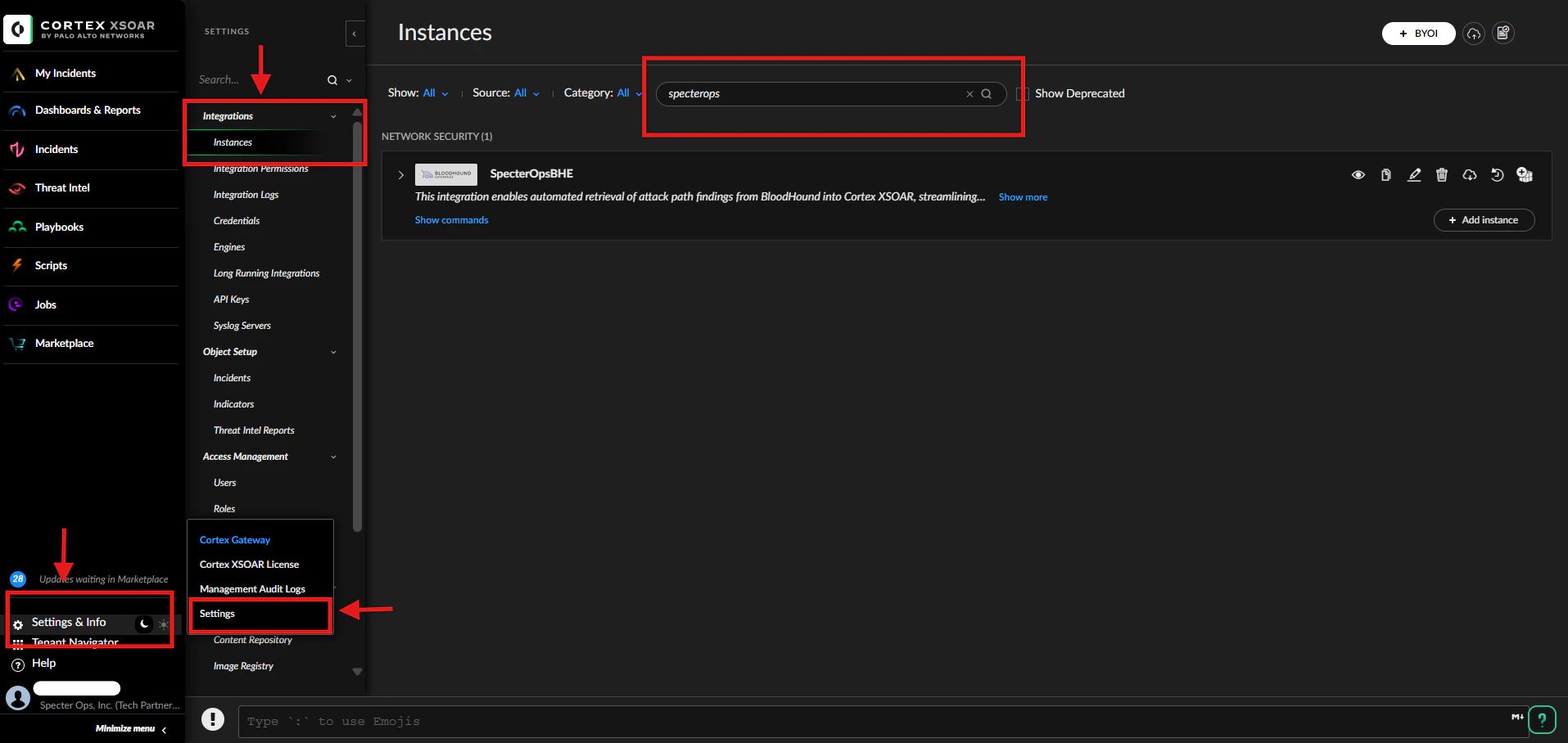Switch to light mode with the sun toggle
Viewport: 1568px width, 743px height.
(163, 624)
